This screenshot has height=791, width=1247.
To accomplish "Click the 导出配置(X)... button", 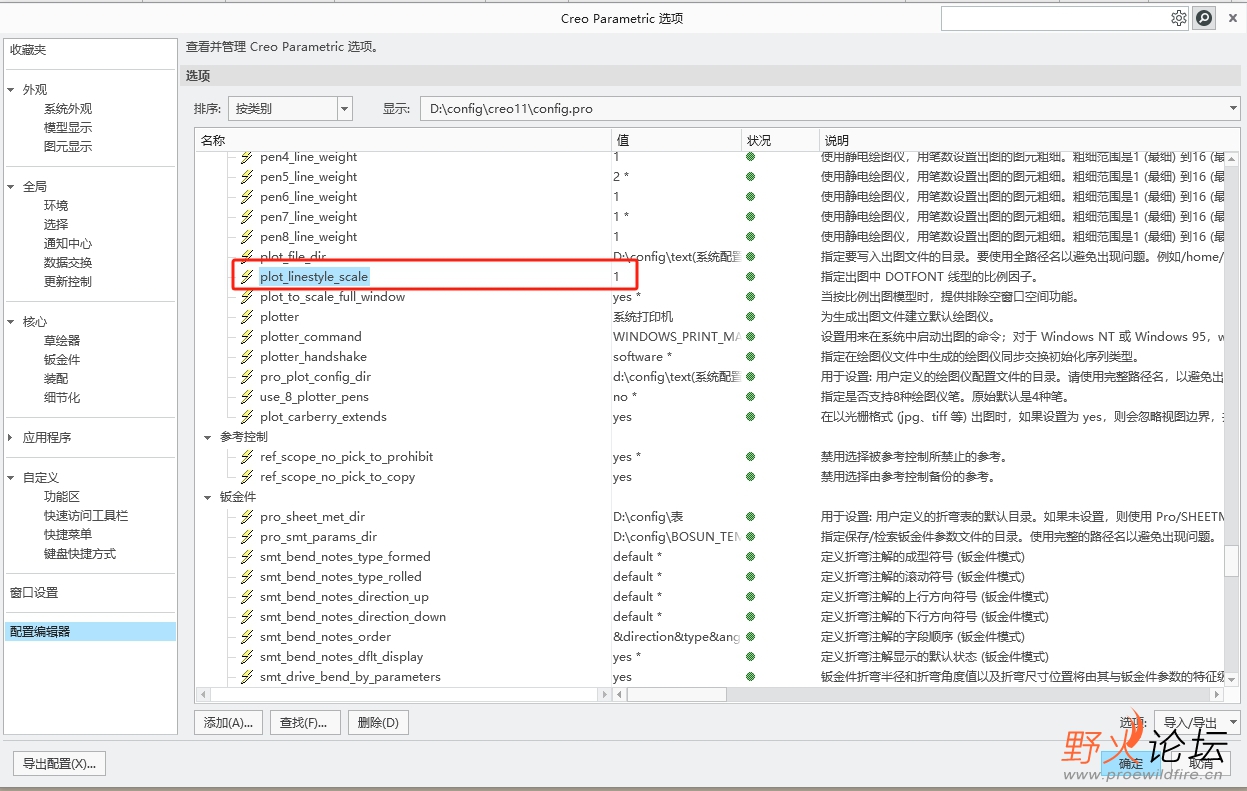I will click(x=59, y=763).
